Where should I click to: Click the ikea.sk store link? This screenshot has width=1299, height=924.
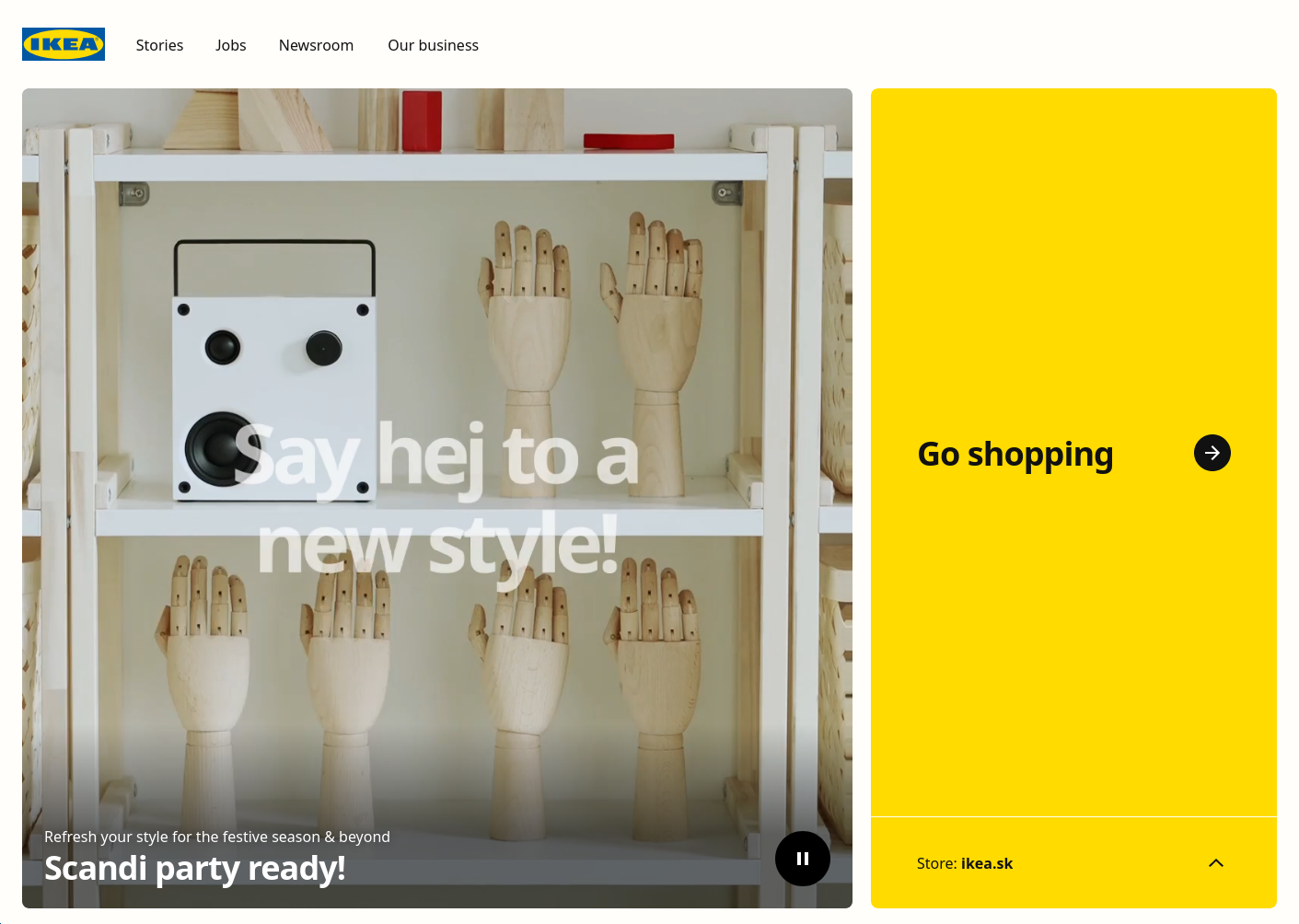[987, 863]
